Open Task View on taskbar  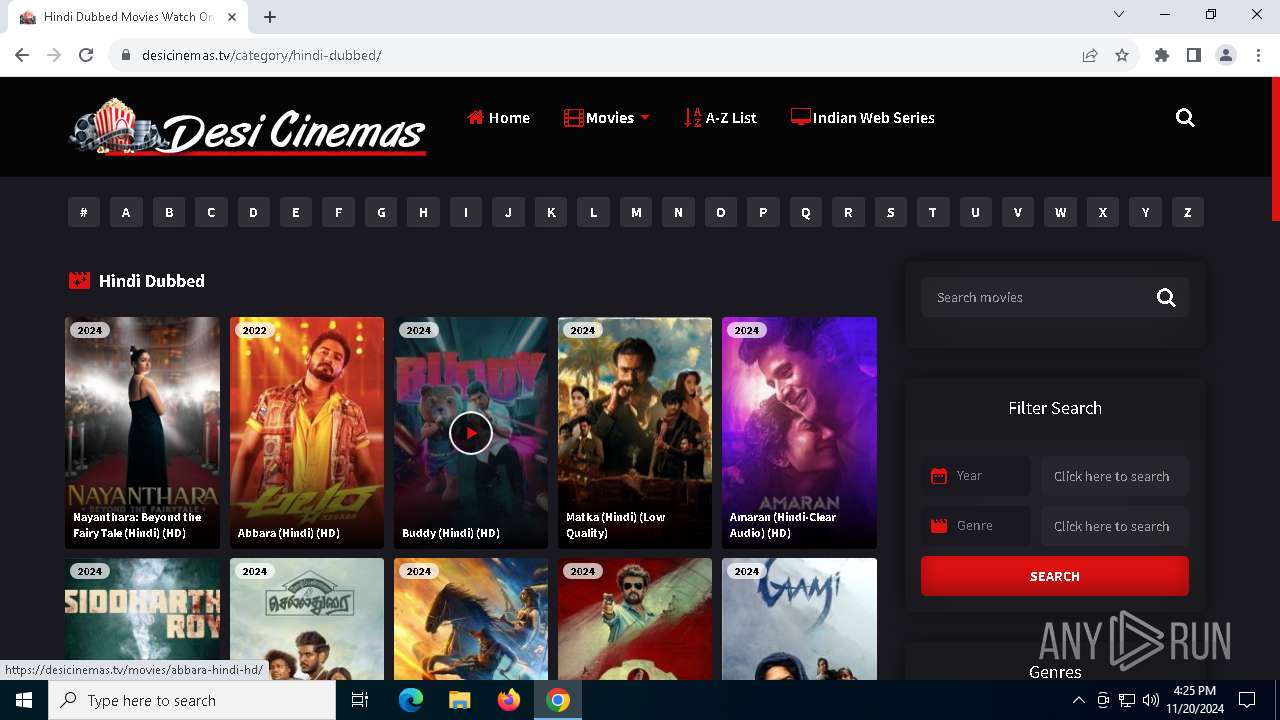(x=360, y=700)
